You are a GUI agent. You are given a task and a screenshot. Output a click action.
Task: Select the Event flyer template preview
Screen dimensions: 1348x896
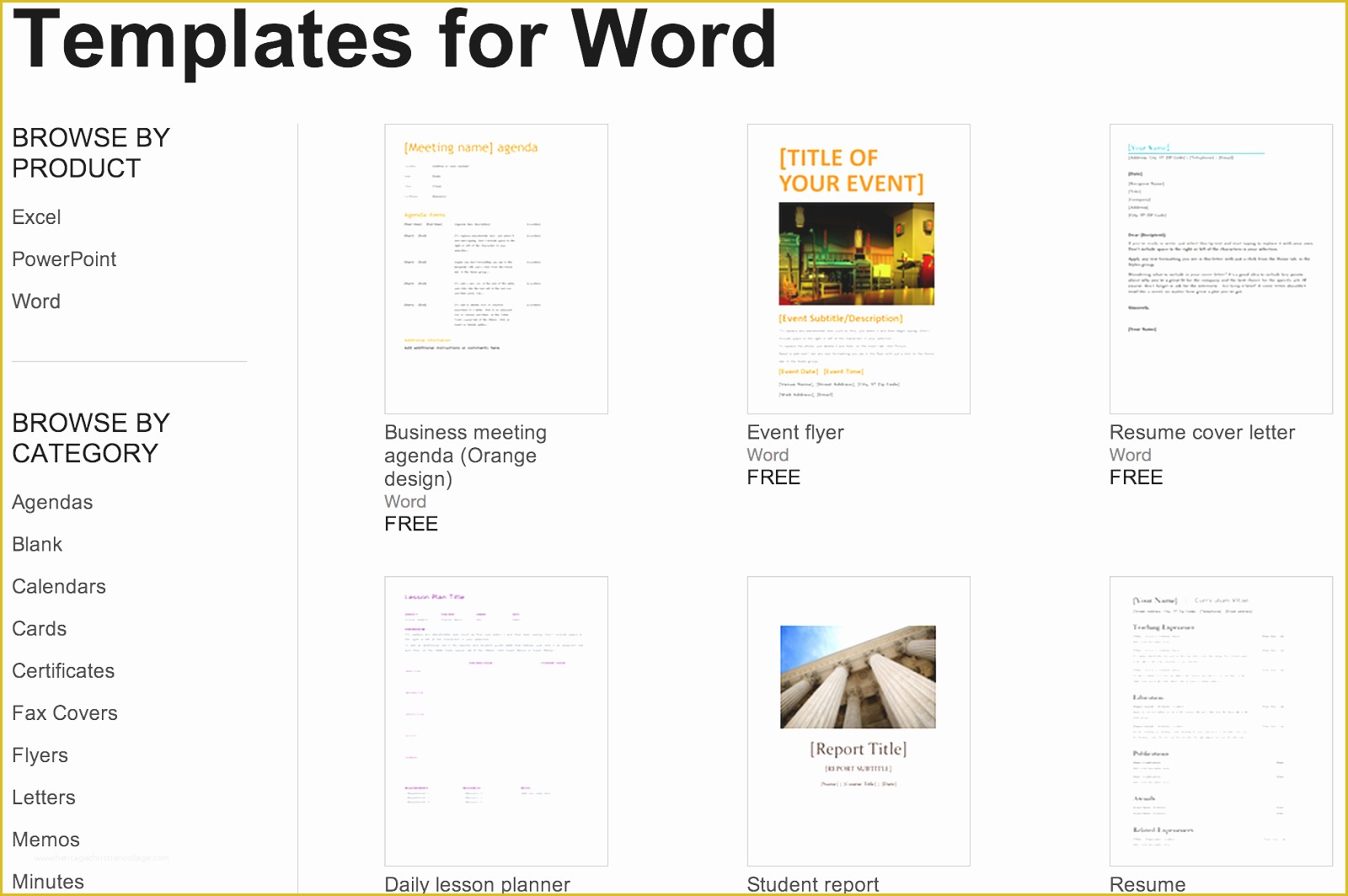tap(858, 269)
